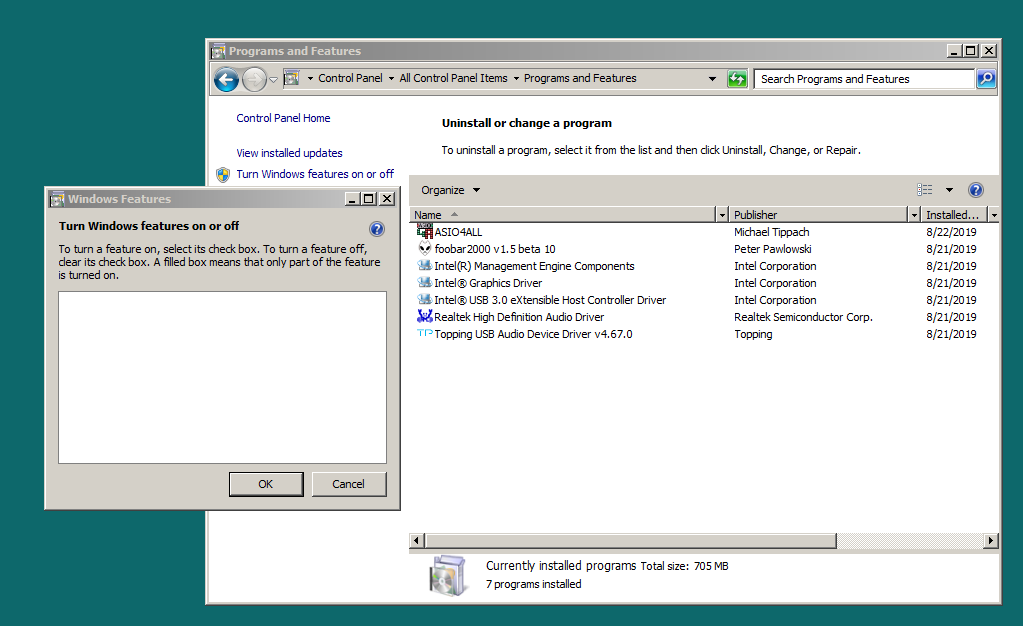Click publisher Realtek Semiconductor Corp.
This screenshot has width=1023, height=626.
coord(803,317)
